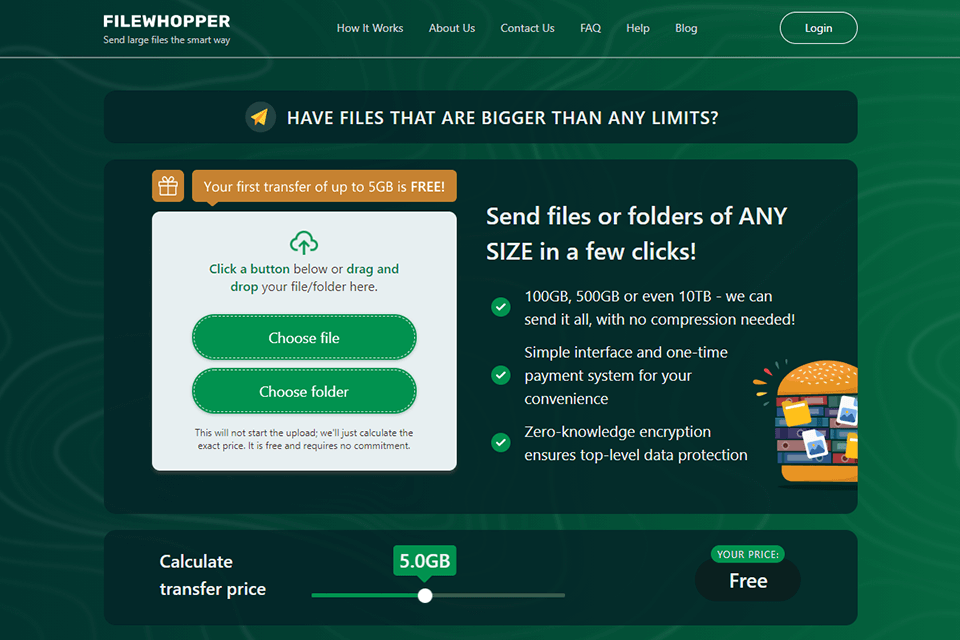Click the FILEWHOPPER logo
Viewport: 960px width, 640px height.
coord(167,29)
